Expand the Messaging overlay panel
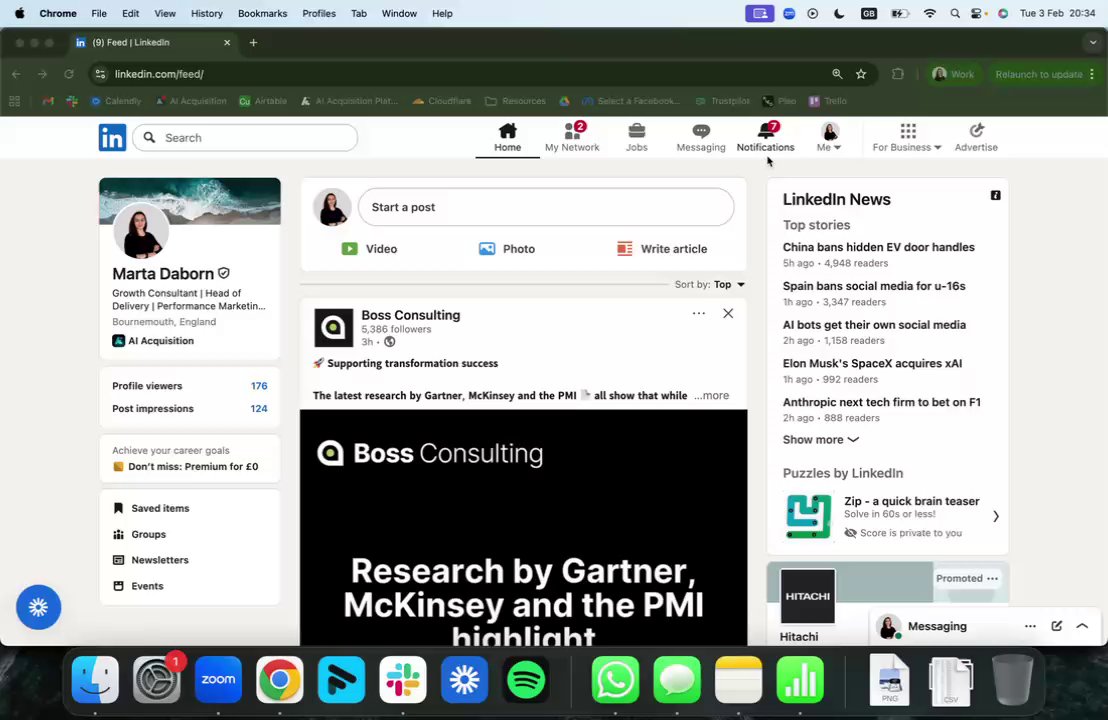This screenshot has height=720, width=1108. [x=1082, y=626]
